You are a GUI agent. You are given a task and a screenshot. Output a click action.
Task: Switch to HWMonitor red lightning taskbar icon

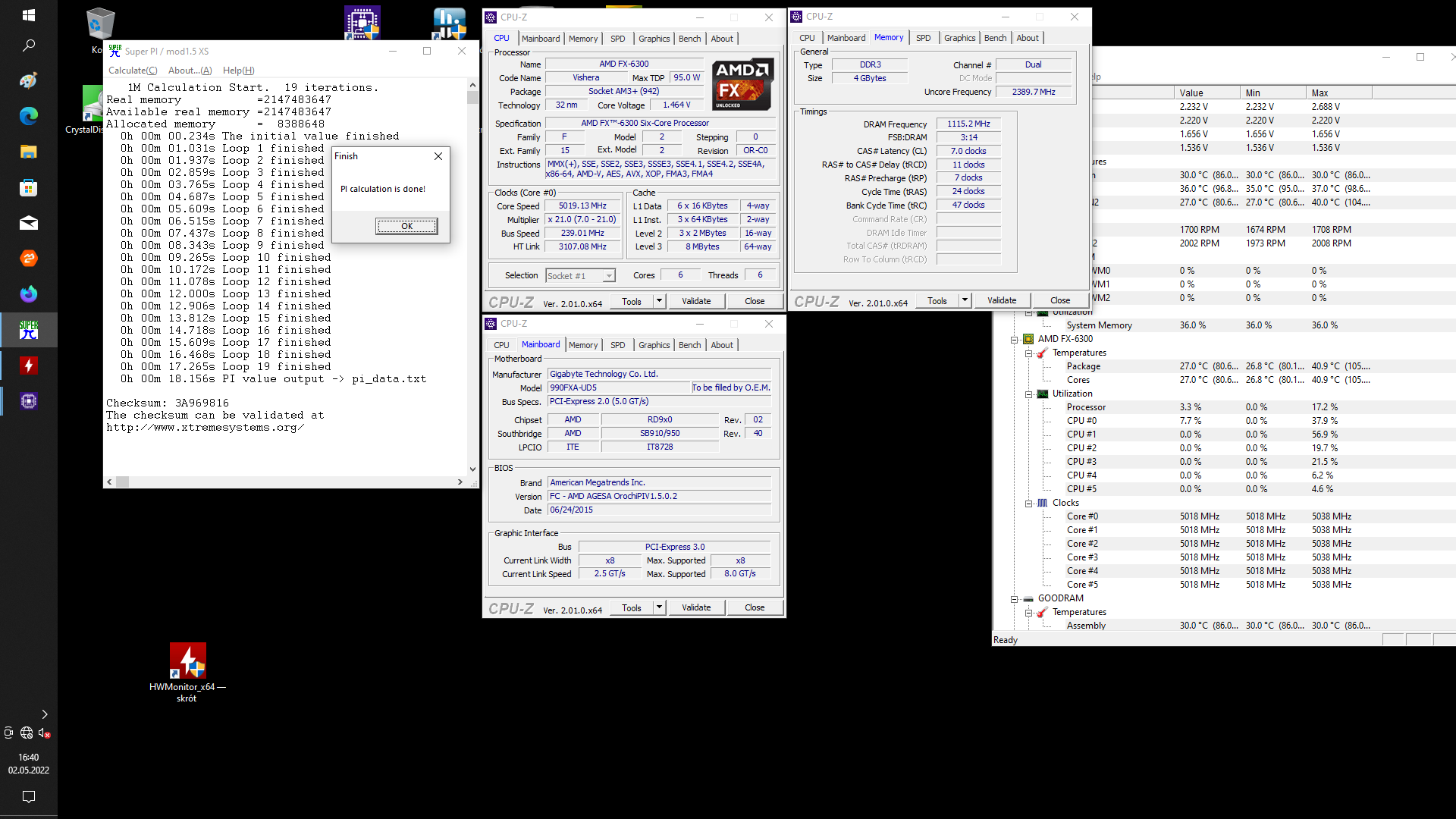click(x=28, y=366)
